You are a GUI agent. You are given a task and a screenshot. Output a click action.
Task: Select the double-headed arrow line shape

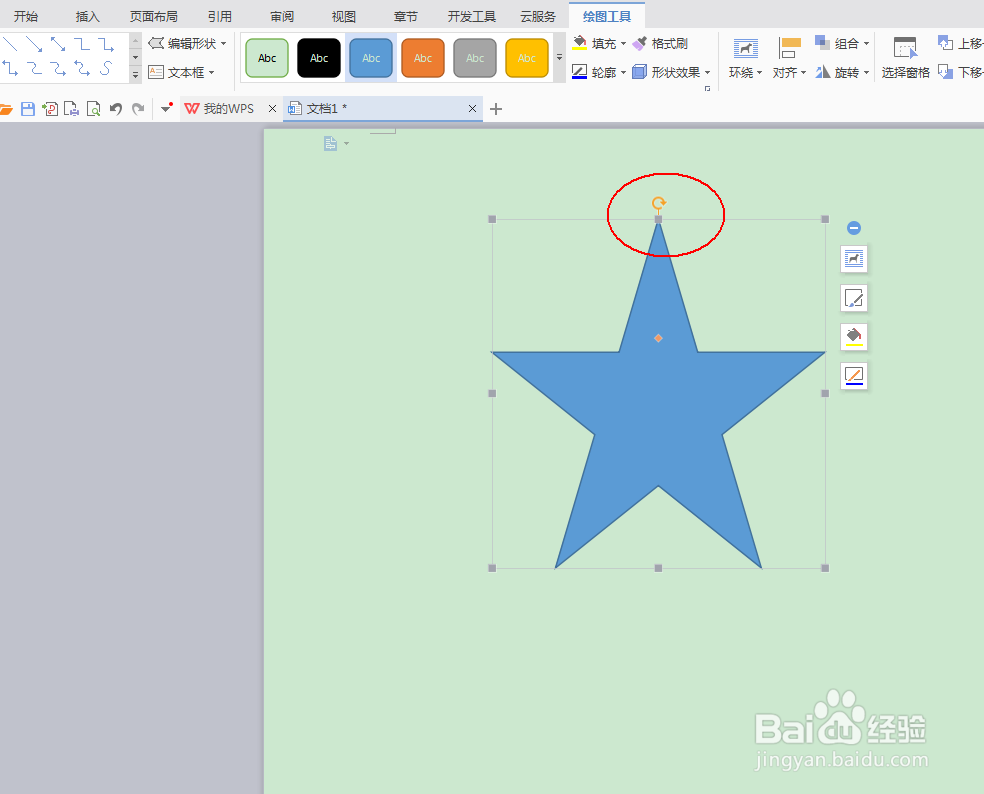click(x=58, y=44)
